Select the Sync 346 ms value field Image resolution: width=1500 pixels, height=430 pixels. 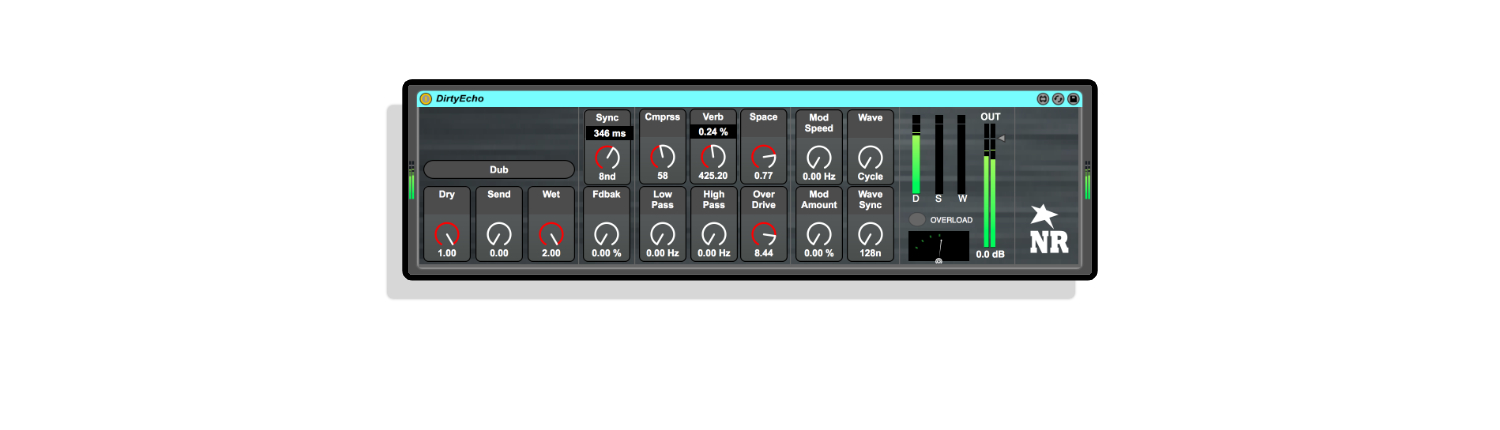tap(608, 133)
